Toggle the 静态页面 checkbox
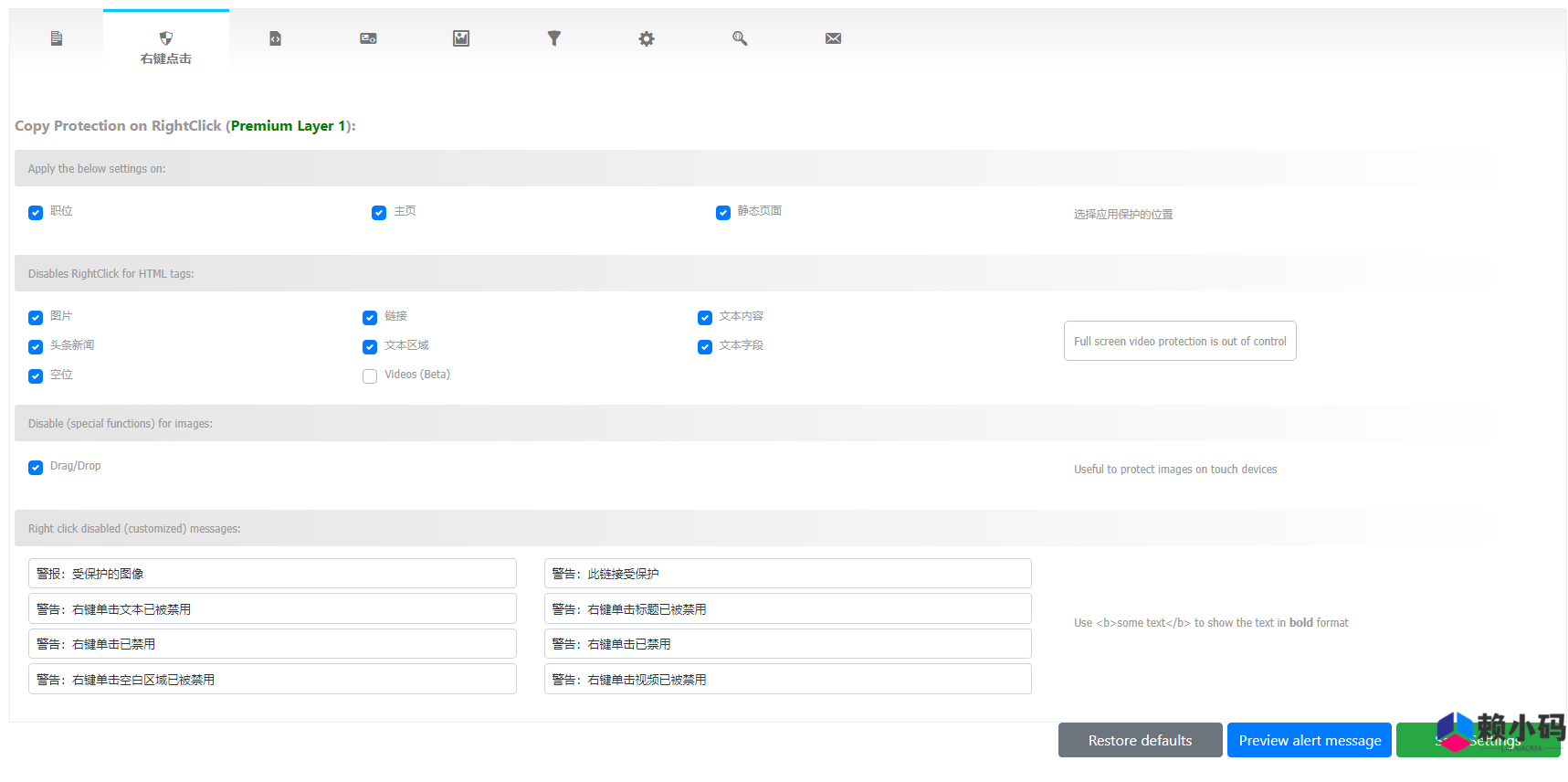The height and width of the screenshot is (782, 1568). pyautogui.click(x=723, y=213)
